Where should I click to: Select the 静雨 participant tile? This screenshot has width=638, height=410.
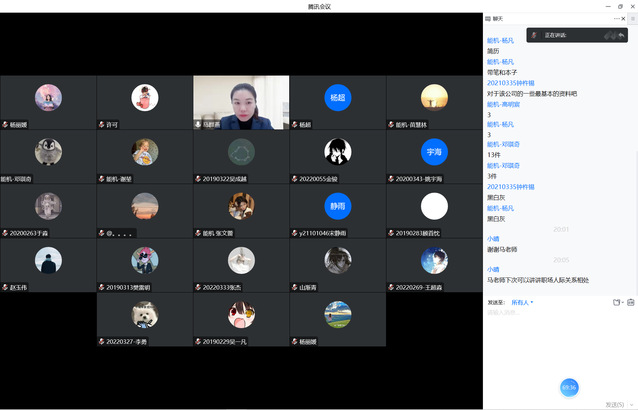337,206
